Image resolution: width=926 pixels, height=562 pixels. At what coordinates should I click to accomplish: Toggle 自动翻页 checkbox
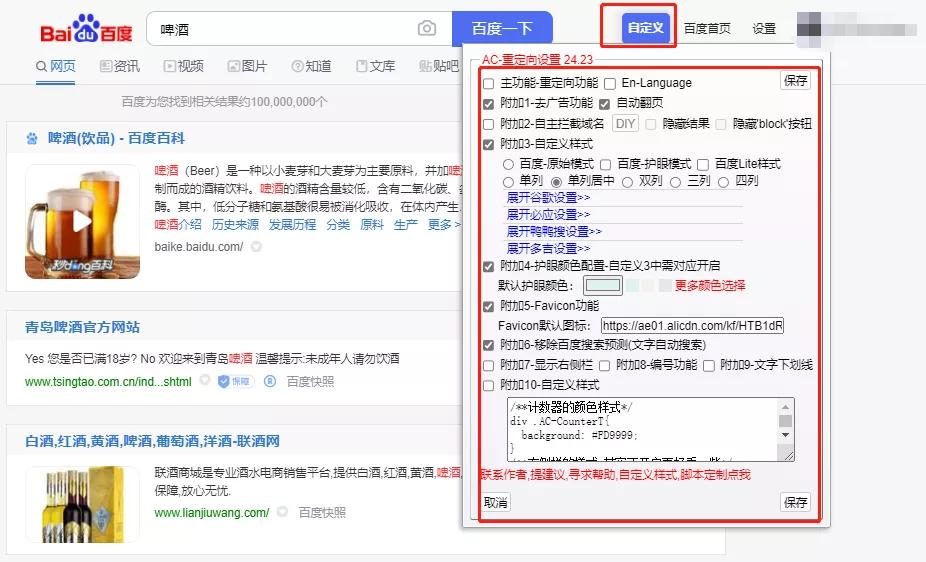tap(604, 104)
